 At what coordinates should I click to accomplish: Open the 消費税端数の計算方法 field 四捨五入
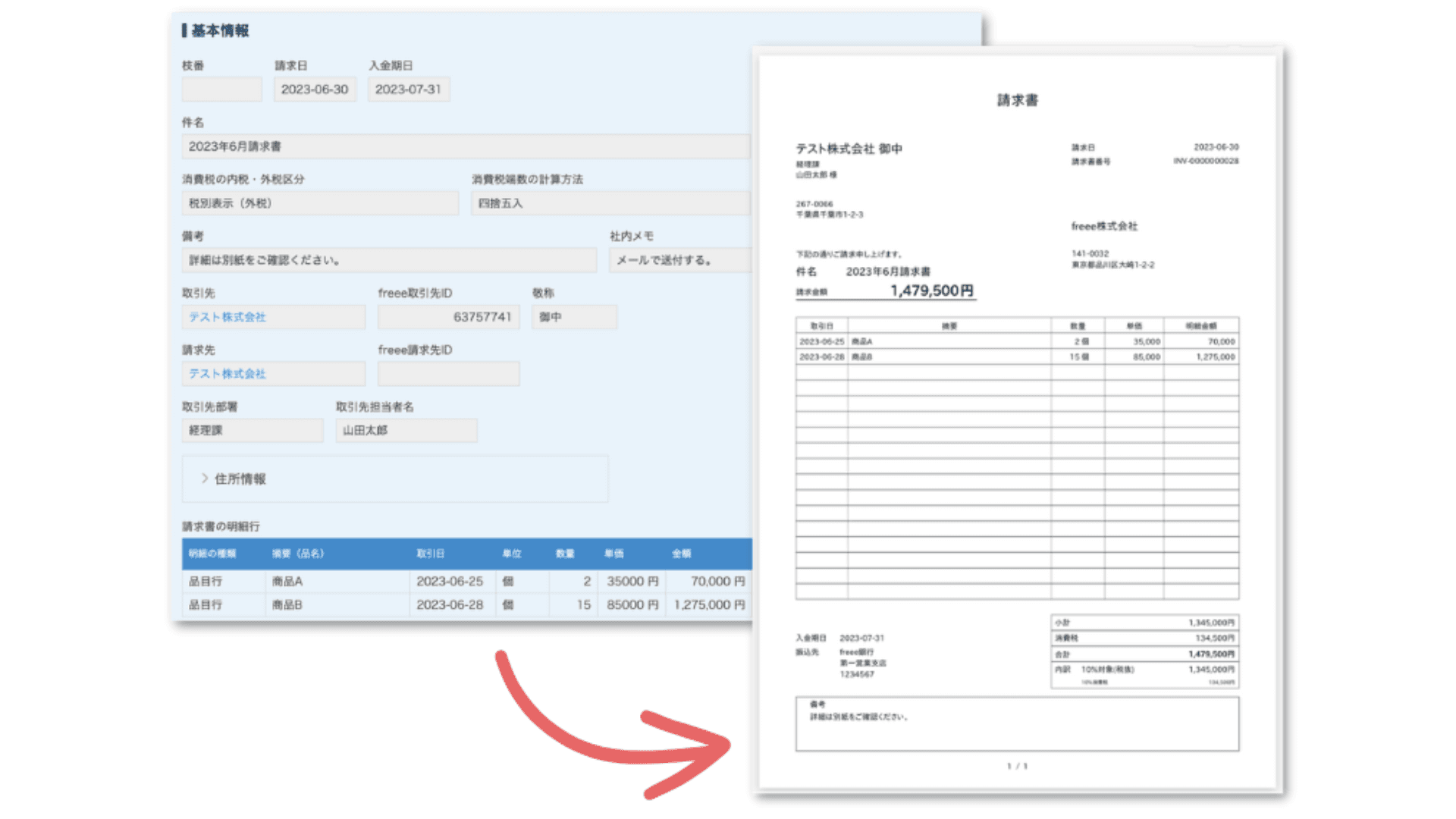611,203
